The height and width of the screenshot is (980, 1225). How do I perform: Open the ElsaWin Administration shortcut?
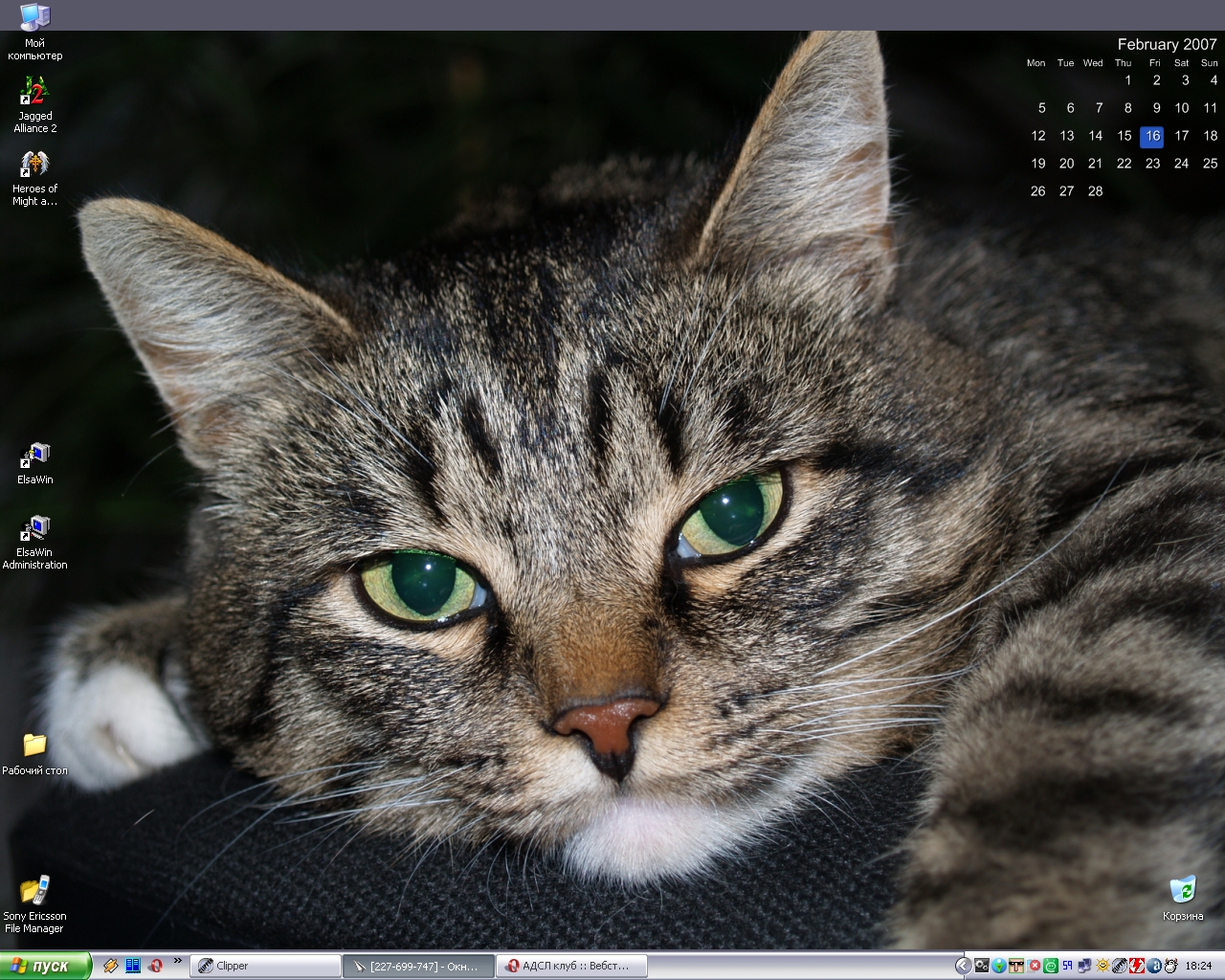tap(34, 529)
